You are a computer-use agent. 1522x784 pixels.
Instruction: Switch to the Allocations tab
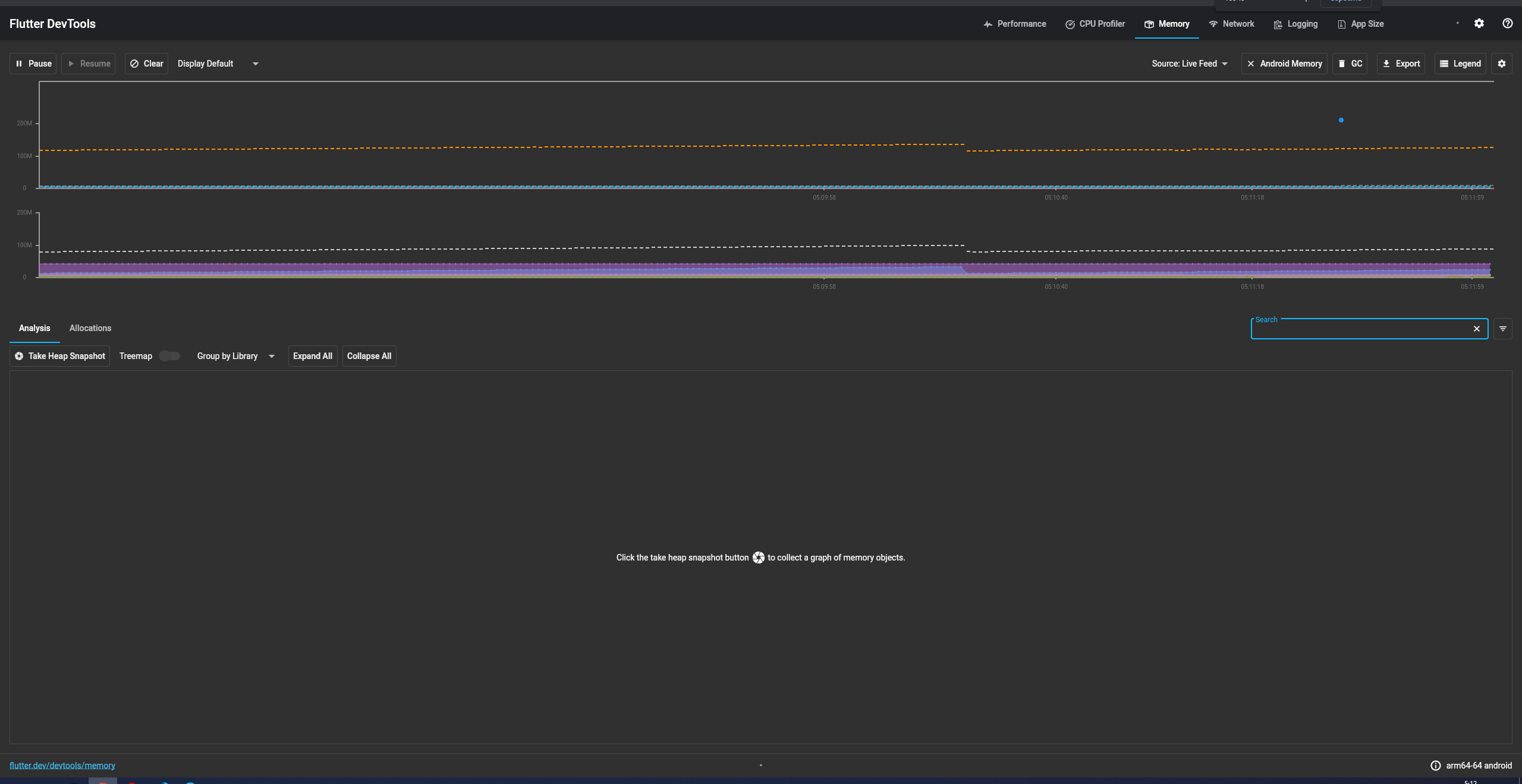(90, 328)
